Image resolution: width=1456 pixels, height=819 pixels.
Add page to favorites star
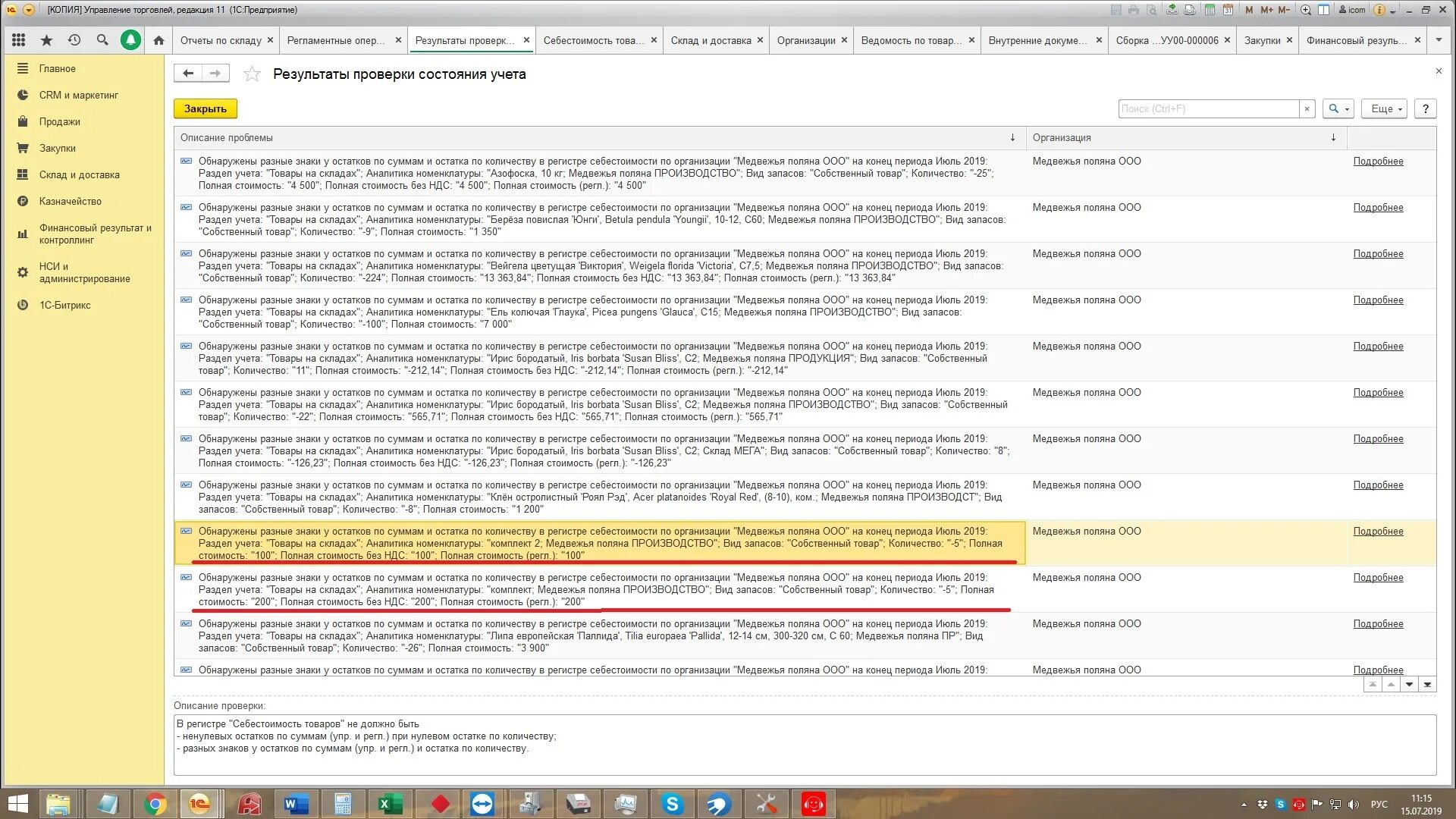click(252, 74)
